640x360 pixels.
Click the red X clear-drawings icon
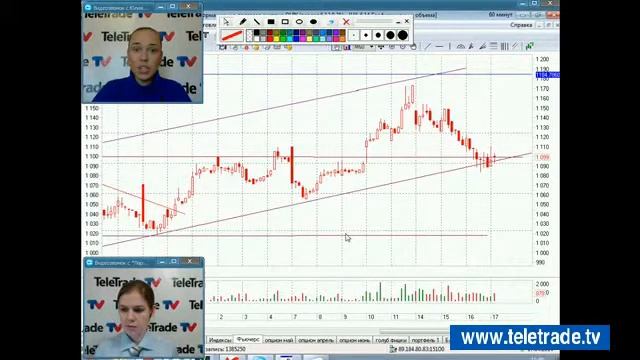(347, 22)
